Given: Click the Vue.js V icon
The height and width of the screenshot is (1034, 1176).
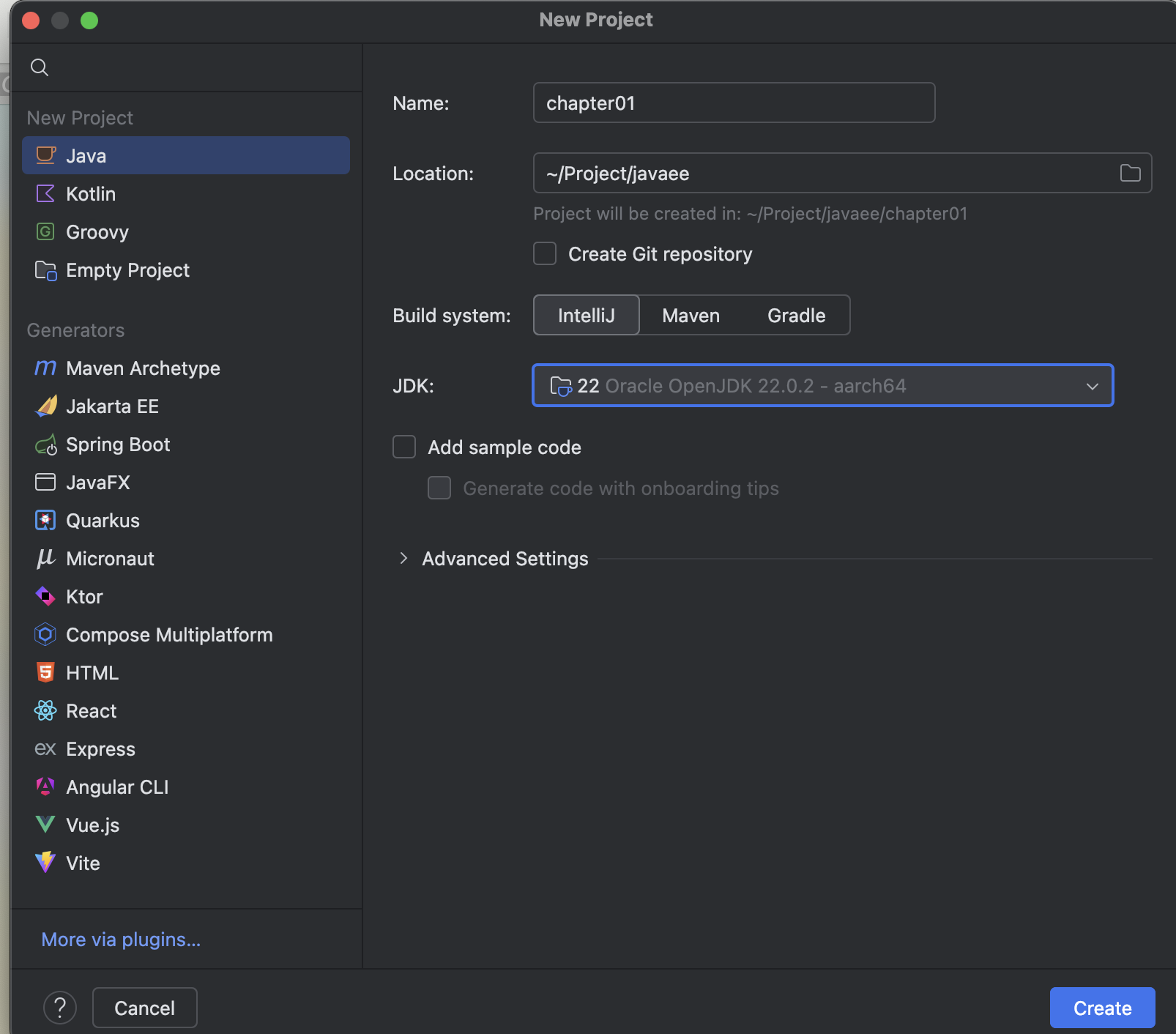Looking at the screenshot, I should tap(45, 825).
